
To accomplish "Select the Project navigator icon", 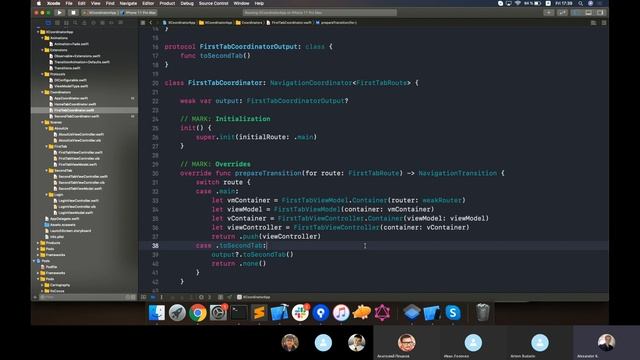I will [48, 23].
